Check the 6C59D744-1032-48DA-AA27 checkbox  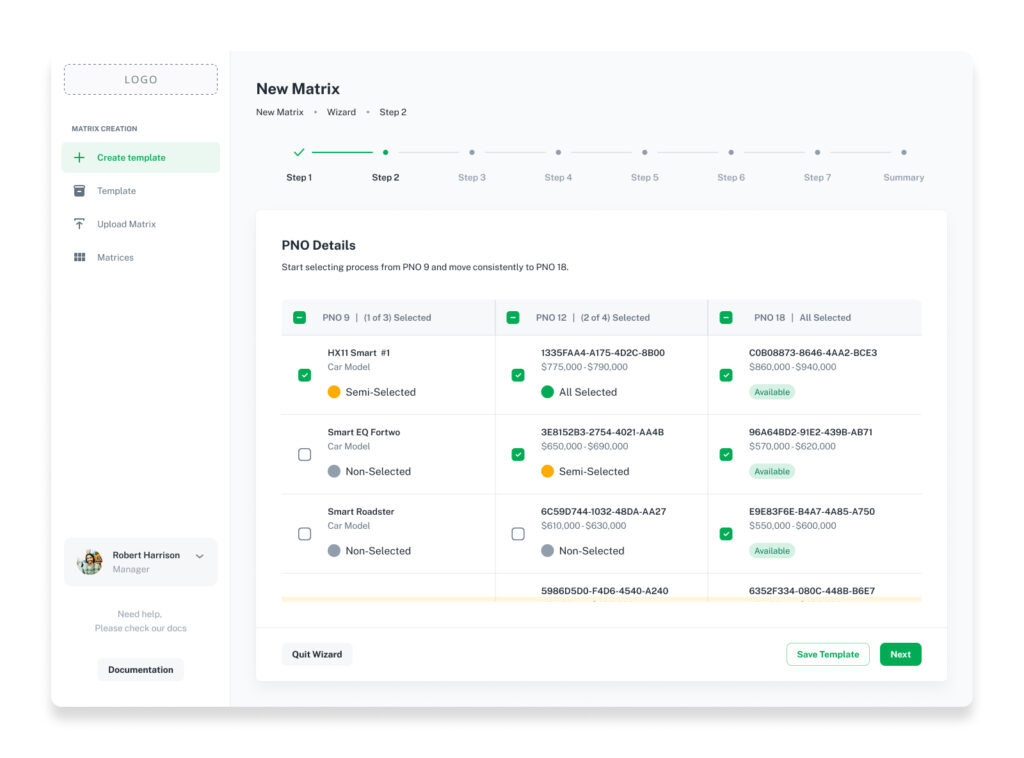518,534
